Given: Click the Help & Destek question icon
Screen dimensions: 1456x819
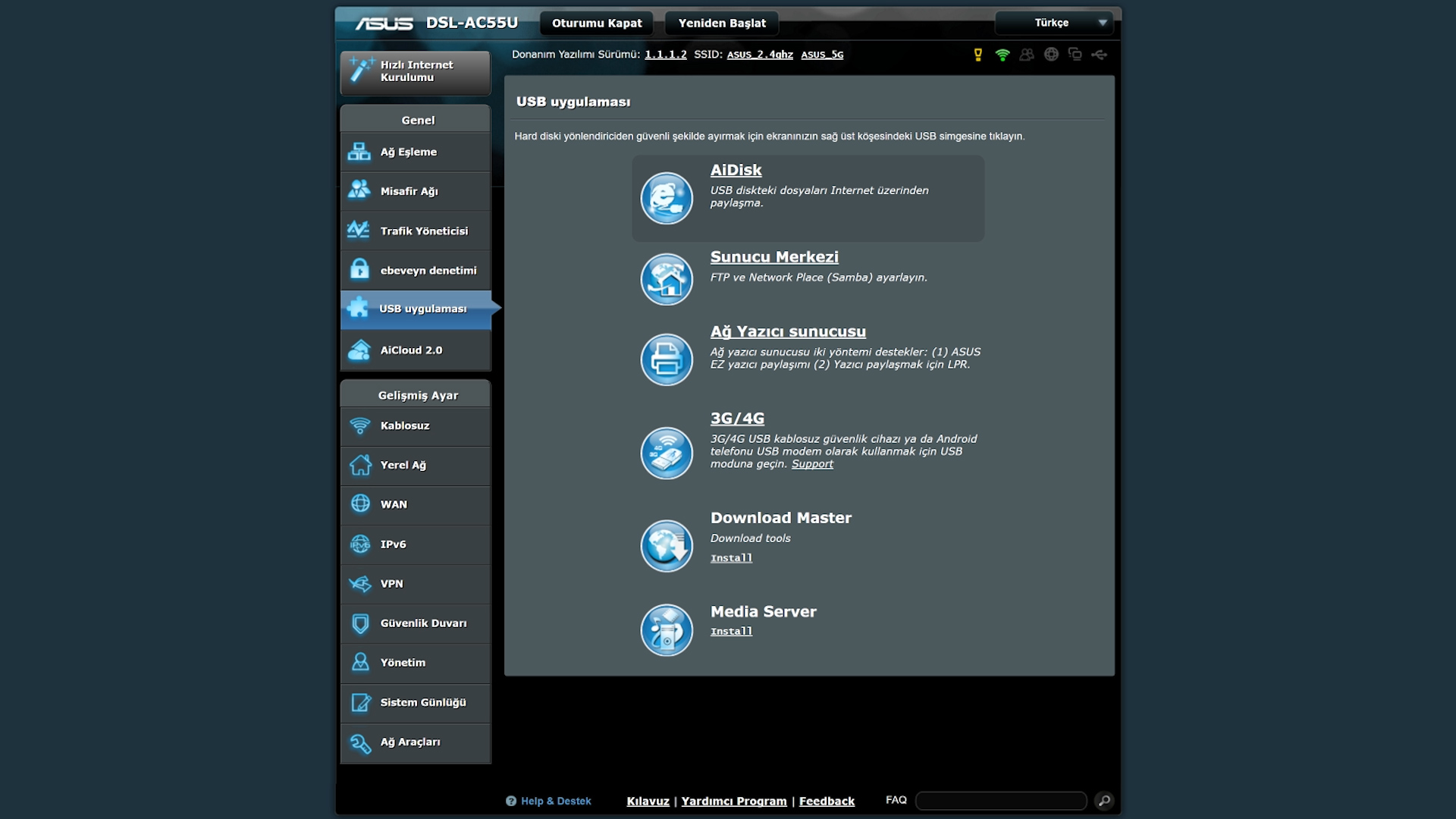Looking at the screenshot, I should [511, 801].
